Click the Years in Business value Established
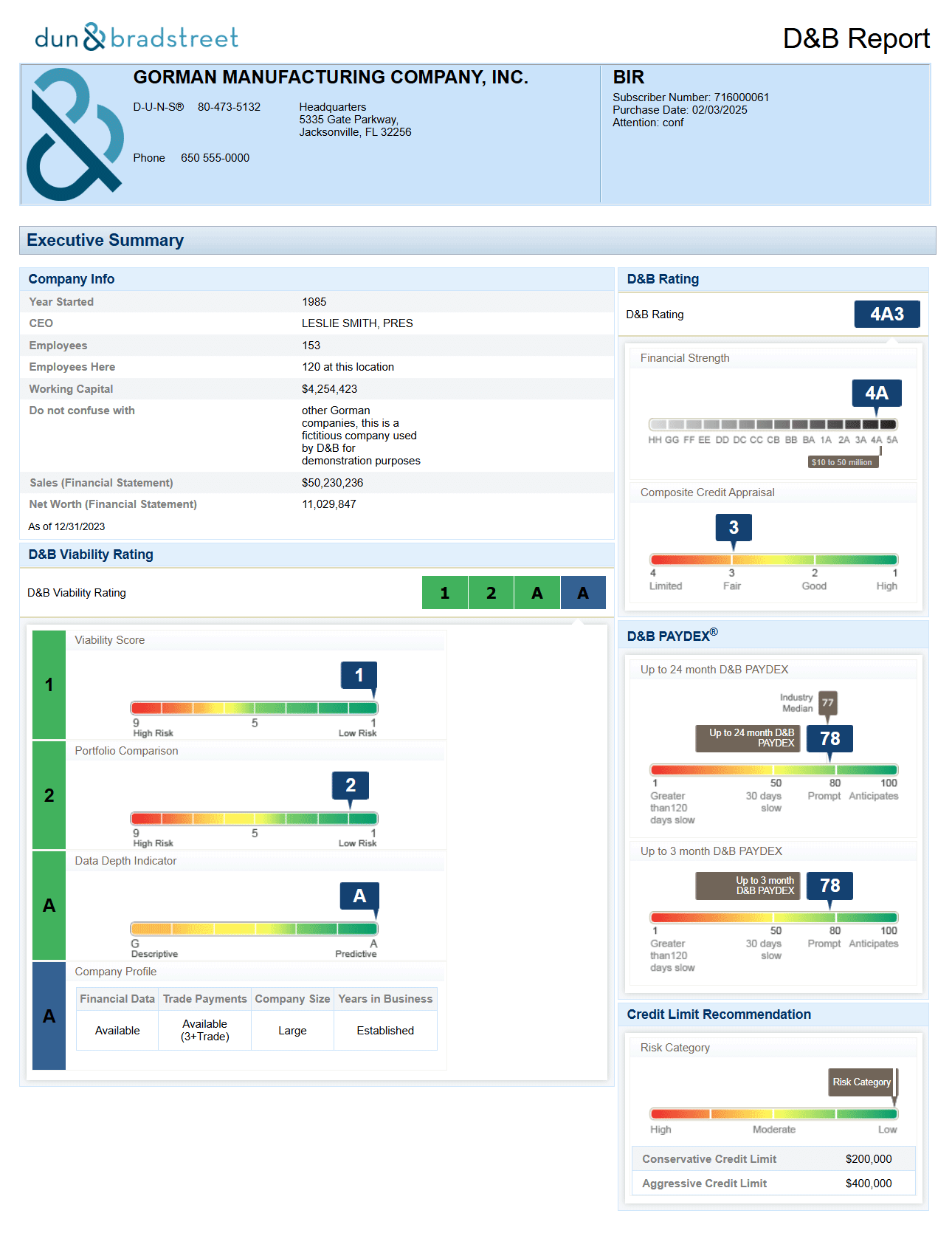 click(x=385, y=1031)
